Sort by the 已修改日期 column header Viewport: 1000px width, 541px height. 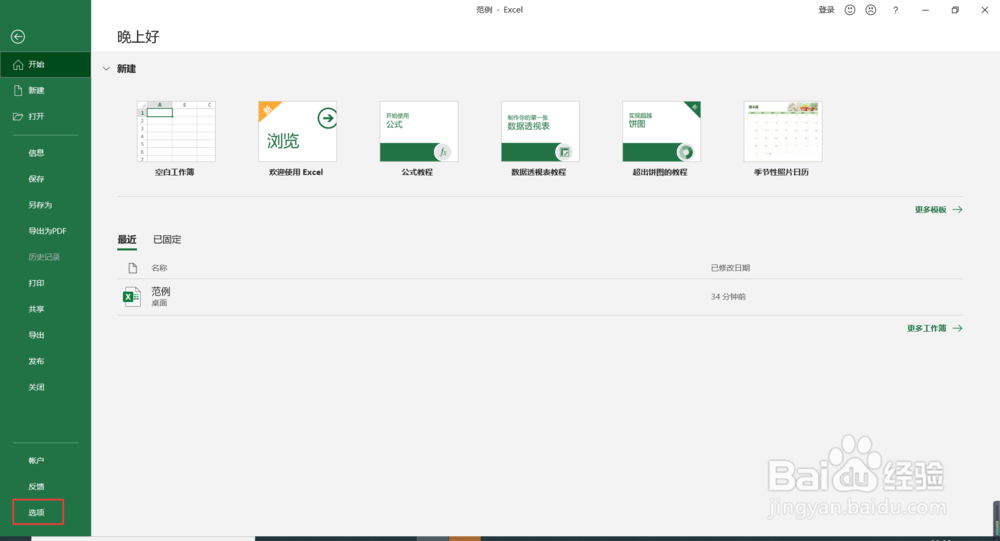coord(730,268)
